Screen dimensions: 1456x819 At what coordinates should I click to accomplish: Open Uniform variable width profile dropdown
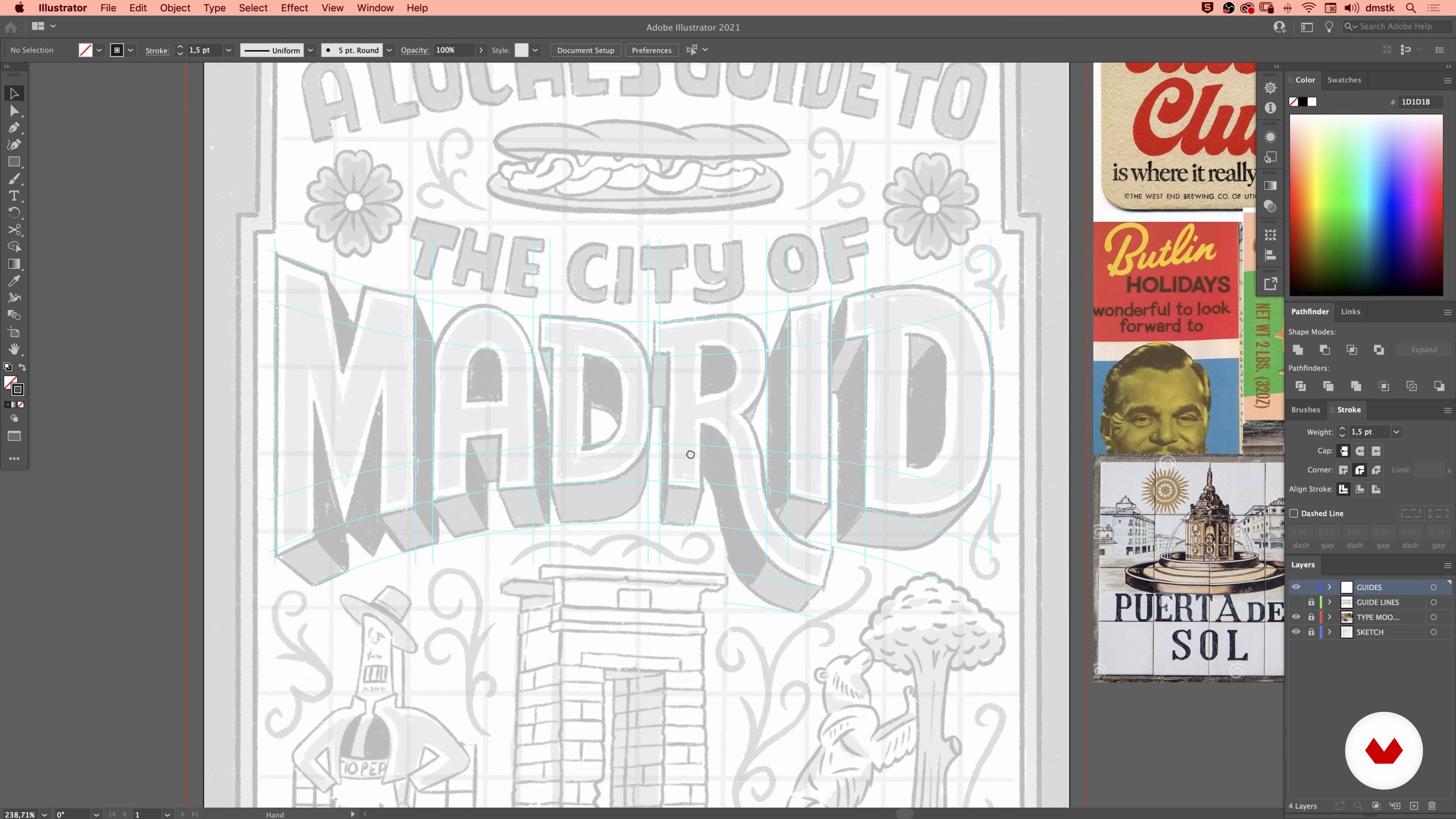pyautogui.click(x=310, y=50)
